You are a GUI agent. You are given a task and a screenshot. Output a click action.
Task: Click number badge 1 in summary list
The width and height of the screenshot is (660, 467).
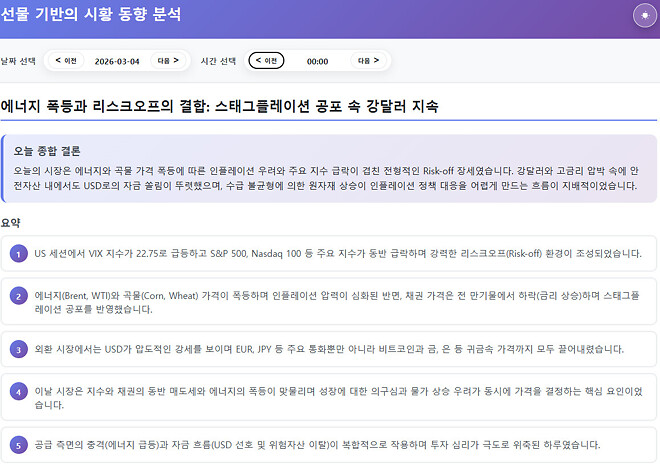[19, 254]
